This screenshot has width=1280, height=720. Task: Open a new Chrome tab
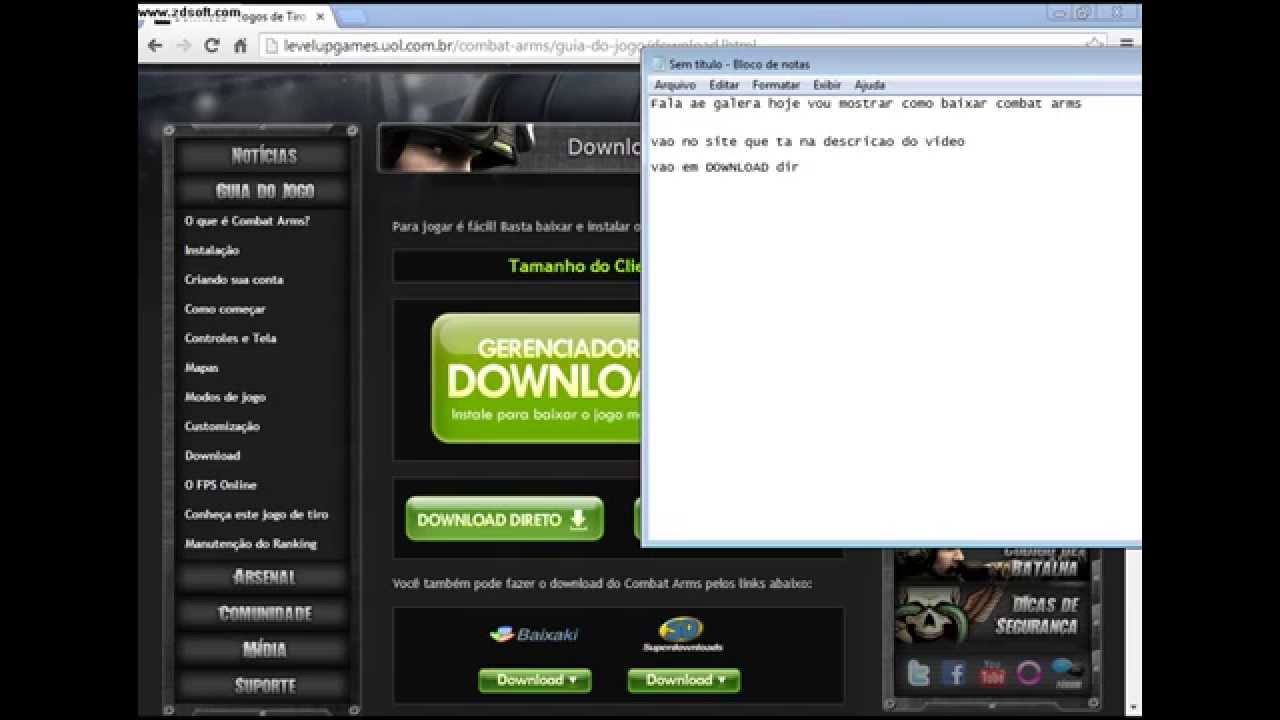pyautogui.click(x=353, y=16)
